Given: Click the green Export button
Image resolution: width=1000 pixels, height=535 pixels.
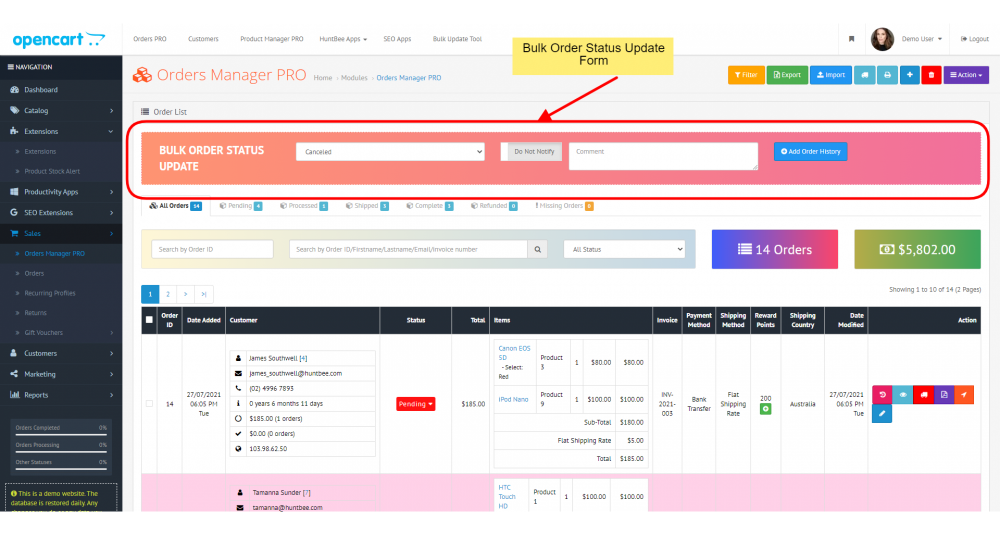Looking at the screenshot, I should 787,75.
